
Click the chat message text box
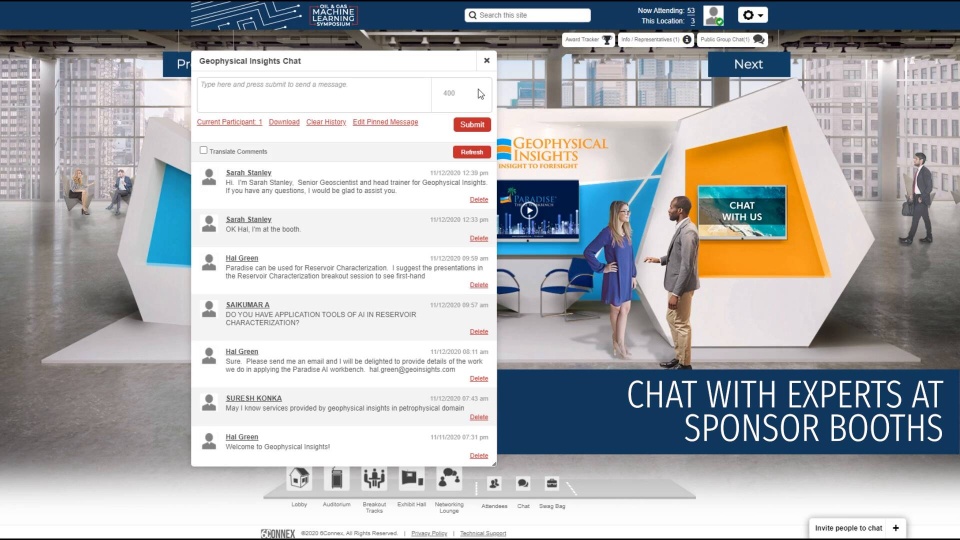(x=314, y=94)
